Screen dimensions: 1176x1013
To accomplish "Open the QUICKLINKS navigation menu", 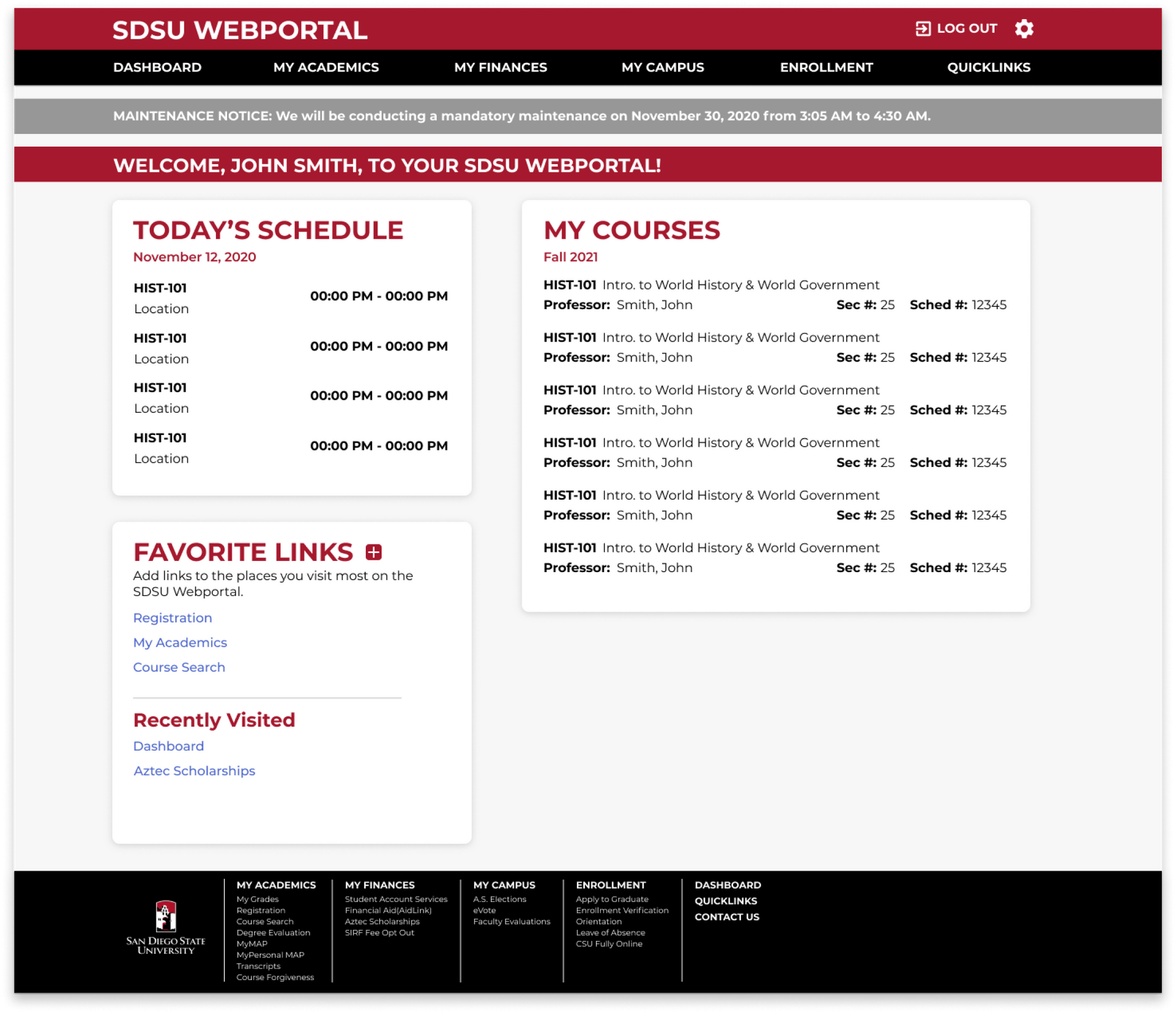I will coord(988,67).
